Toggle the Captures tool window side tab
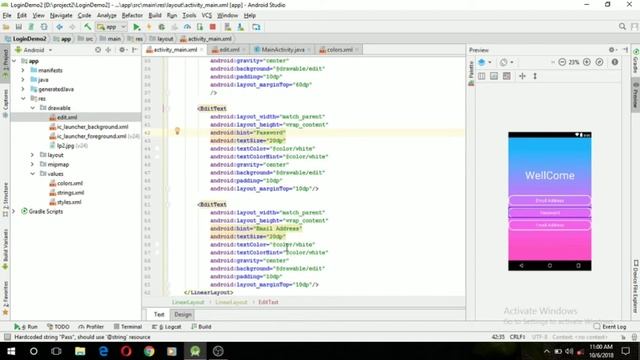 point(5,103)
